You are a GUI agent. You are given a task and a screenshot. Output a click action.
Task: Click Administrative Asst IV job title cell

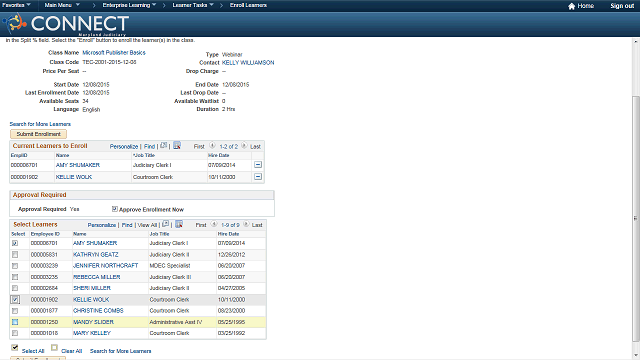[176, 322]
